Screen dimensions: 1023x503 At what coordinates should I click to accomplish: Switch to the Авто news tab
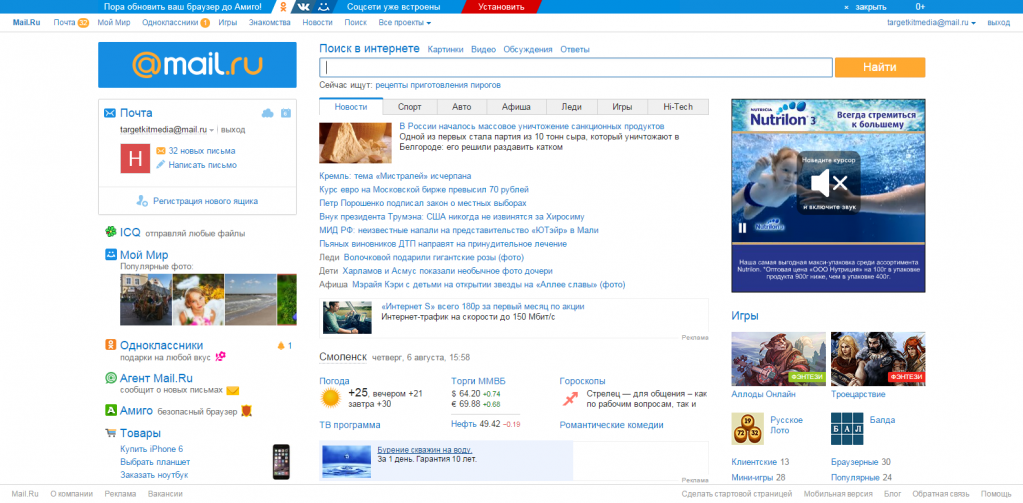[x=461, y=107]
